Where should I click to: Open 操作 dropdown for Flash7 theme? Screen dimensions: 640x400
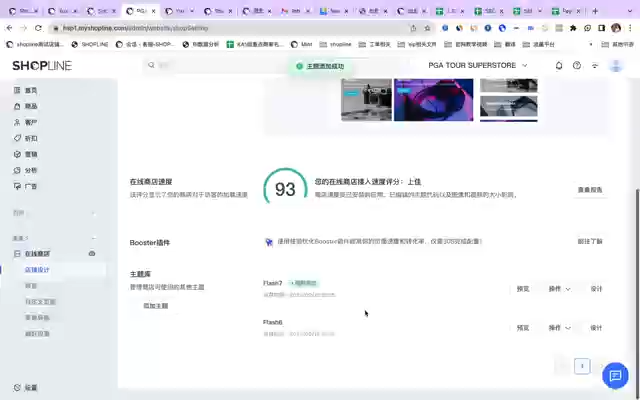[559, 289]
